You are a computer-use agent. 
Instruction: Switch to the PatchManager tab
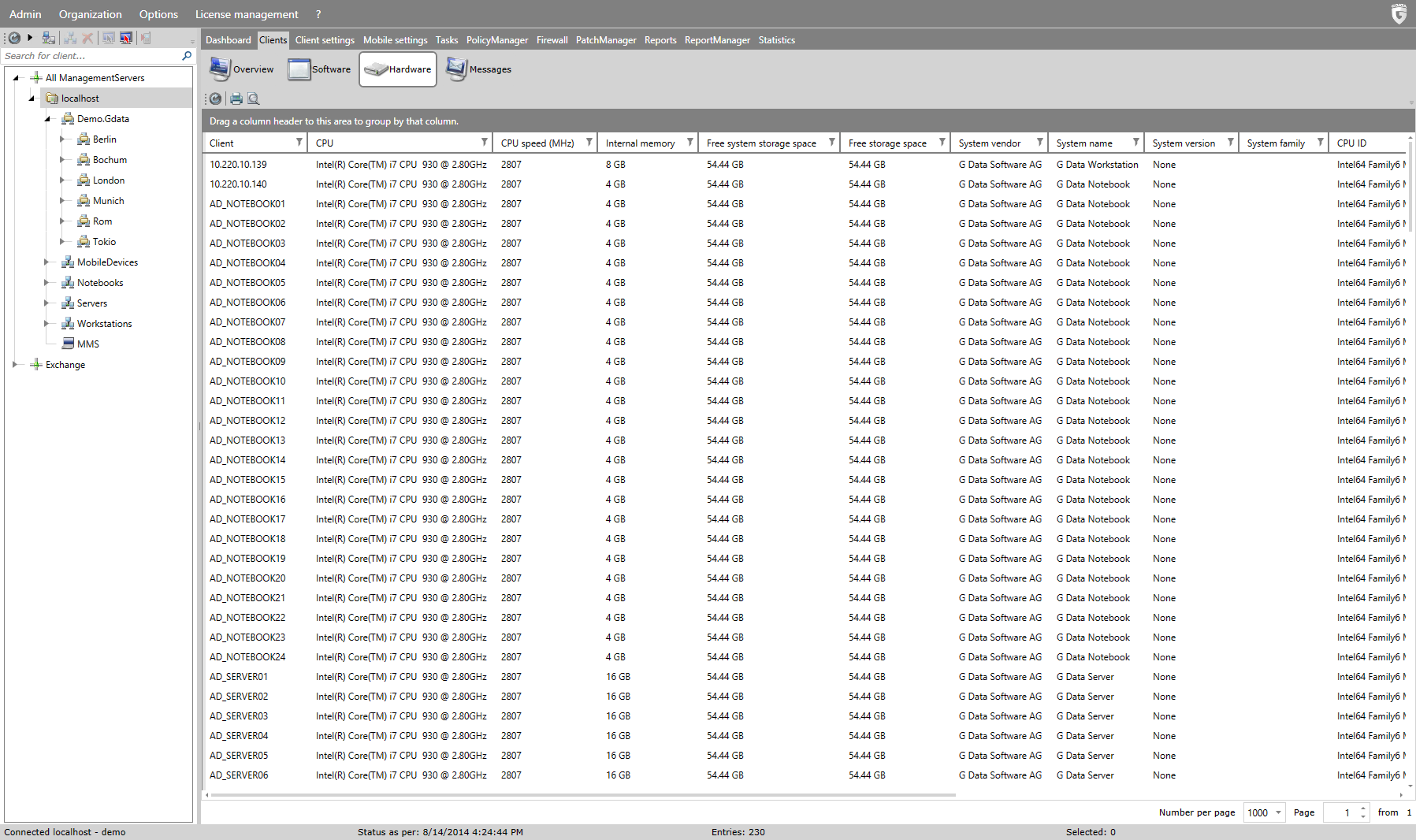coord(606,40)
